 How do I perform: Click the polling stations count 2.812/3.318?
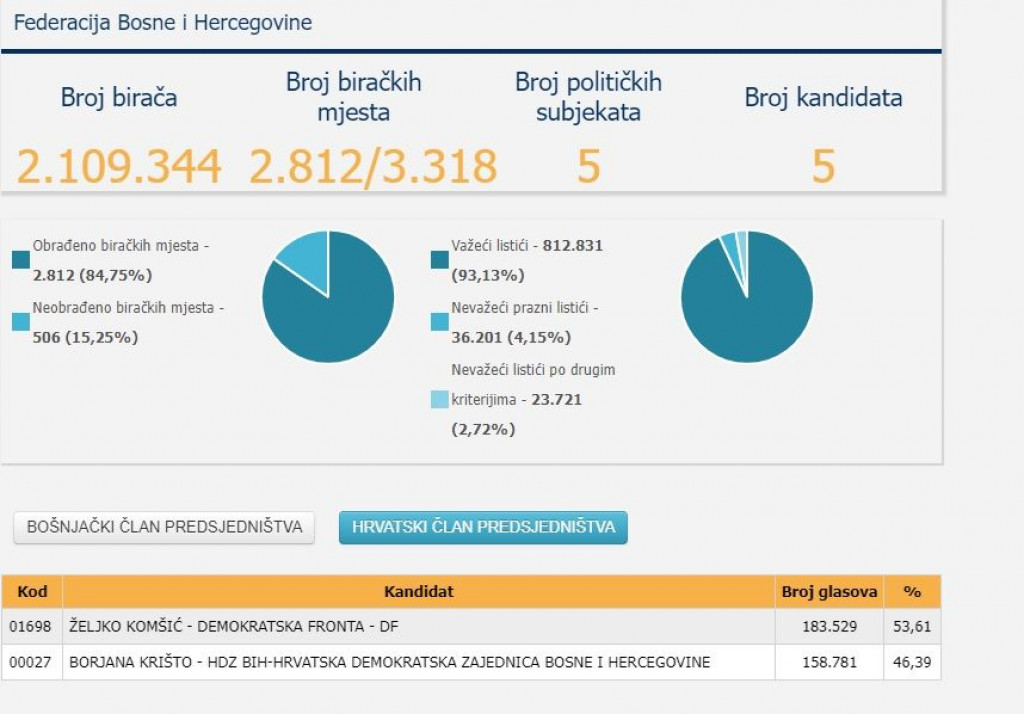point(372,166)
